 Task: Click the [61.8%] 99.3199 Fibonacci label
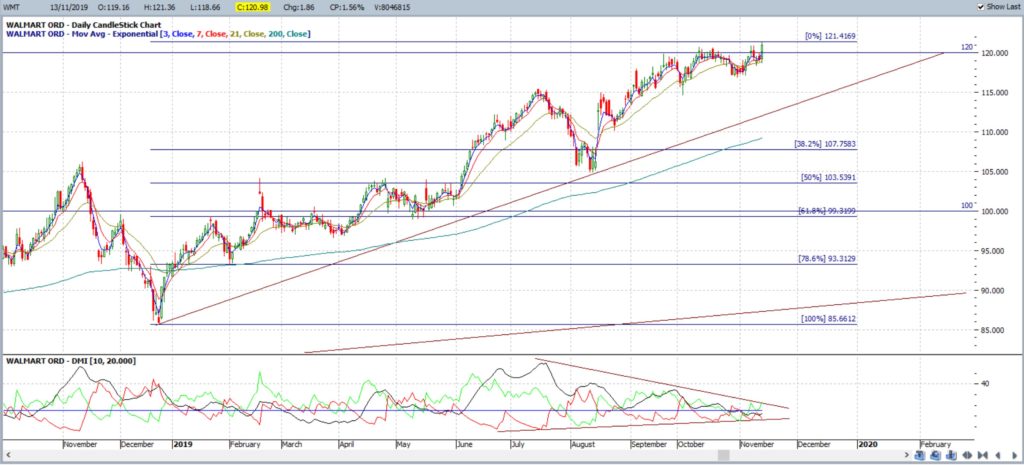click(827, 210)
